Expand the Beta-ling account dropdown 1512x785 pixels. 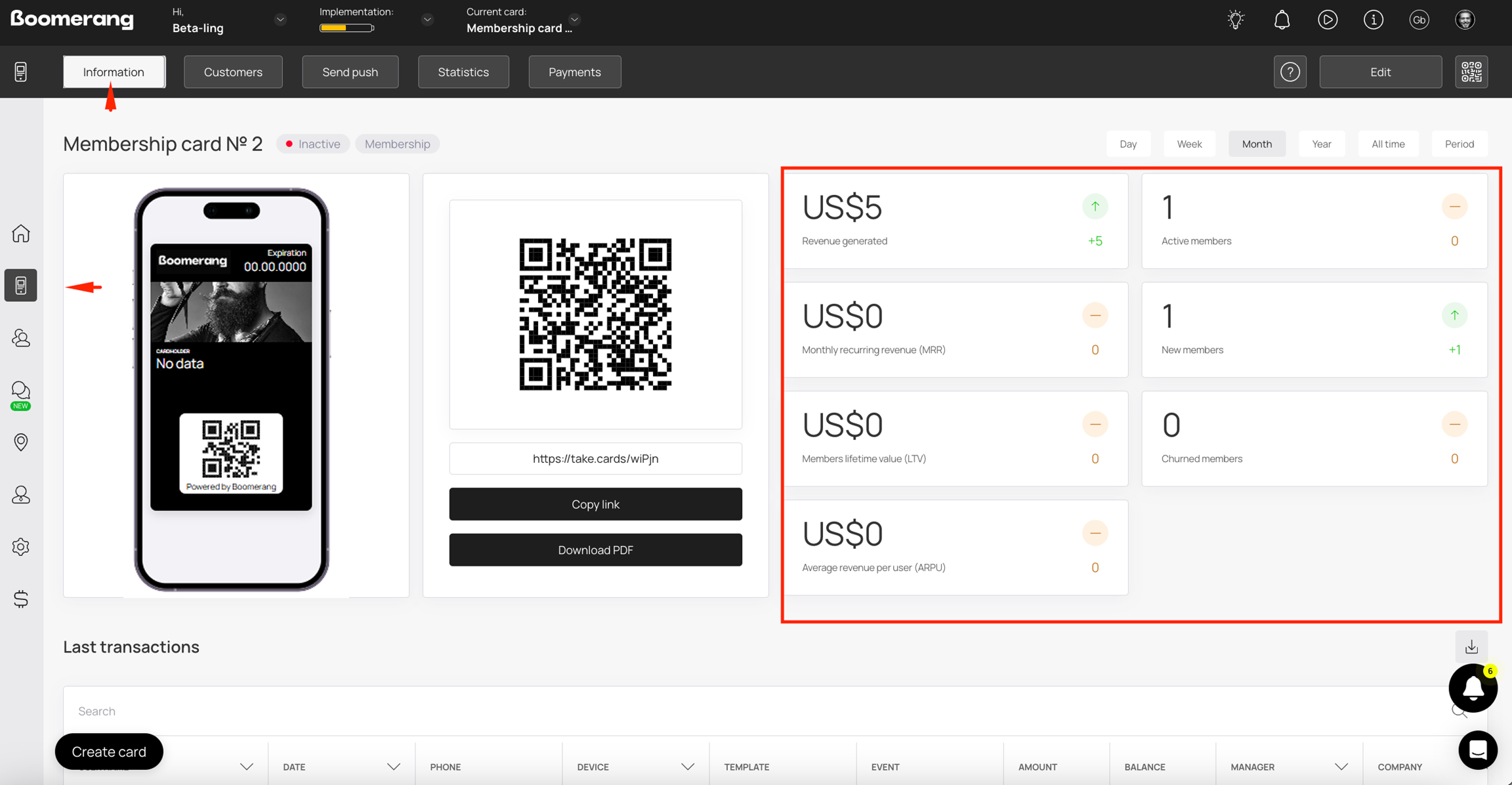(280, 20)
